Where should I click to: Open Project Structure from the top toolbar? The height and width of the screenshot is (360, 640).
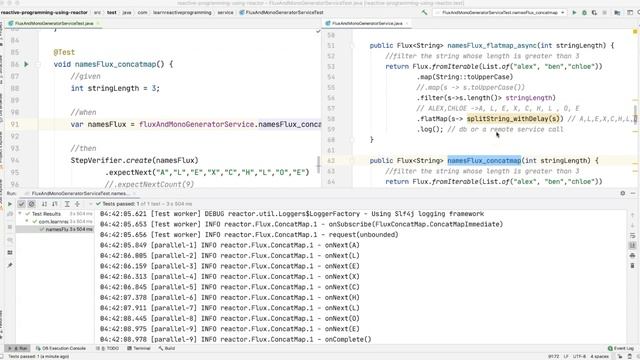(617, 13)
